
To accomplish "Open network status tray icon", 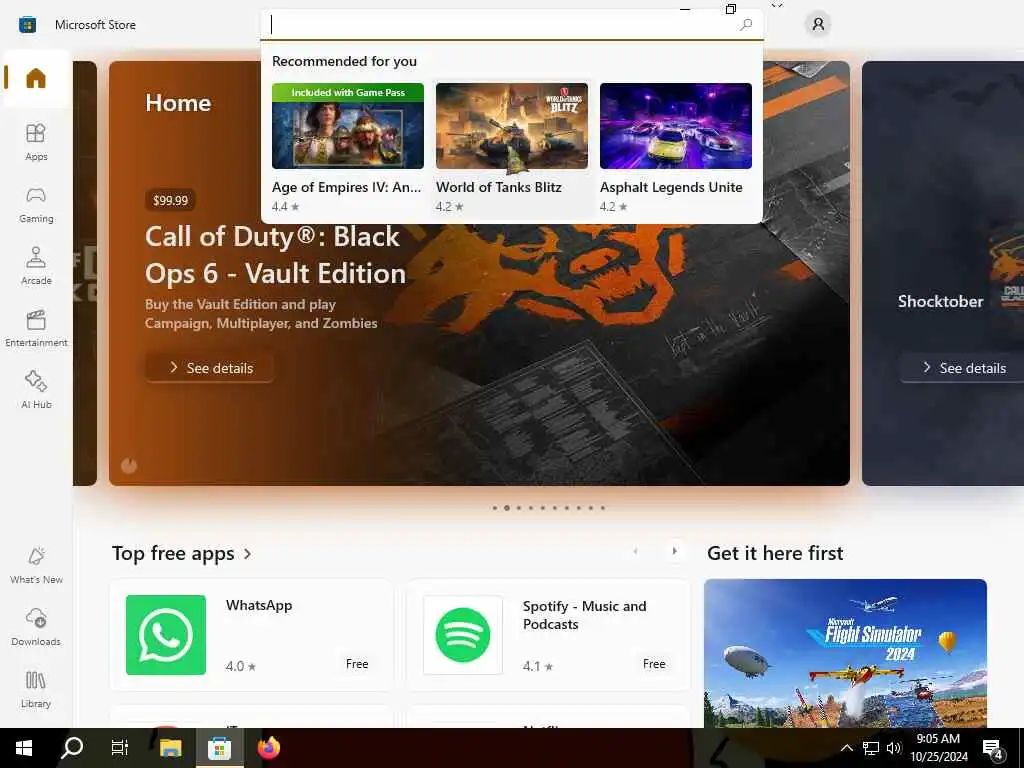I will (871, 748).
